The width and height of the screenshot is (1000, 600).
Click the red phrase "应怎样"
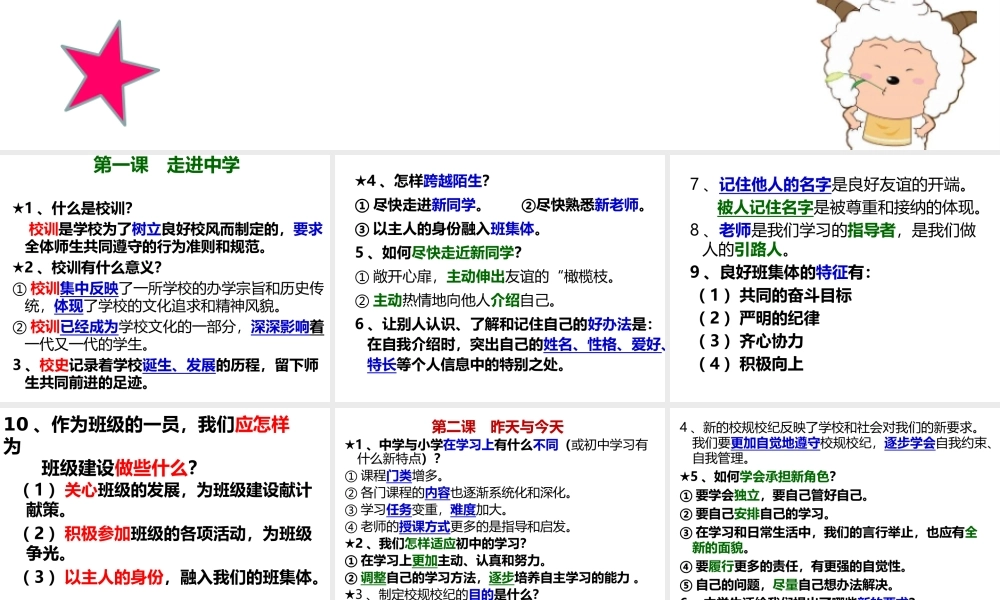coord(262,425)
